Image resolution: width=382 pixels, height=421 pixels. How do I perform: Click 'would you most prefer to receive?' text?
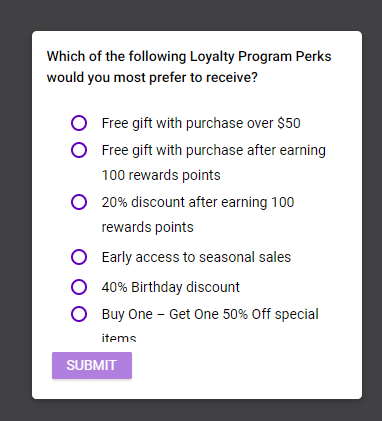click(x=152, y=78)
